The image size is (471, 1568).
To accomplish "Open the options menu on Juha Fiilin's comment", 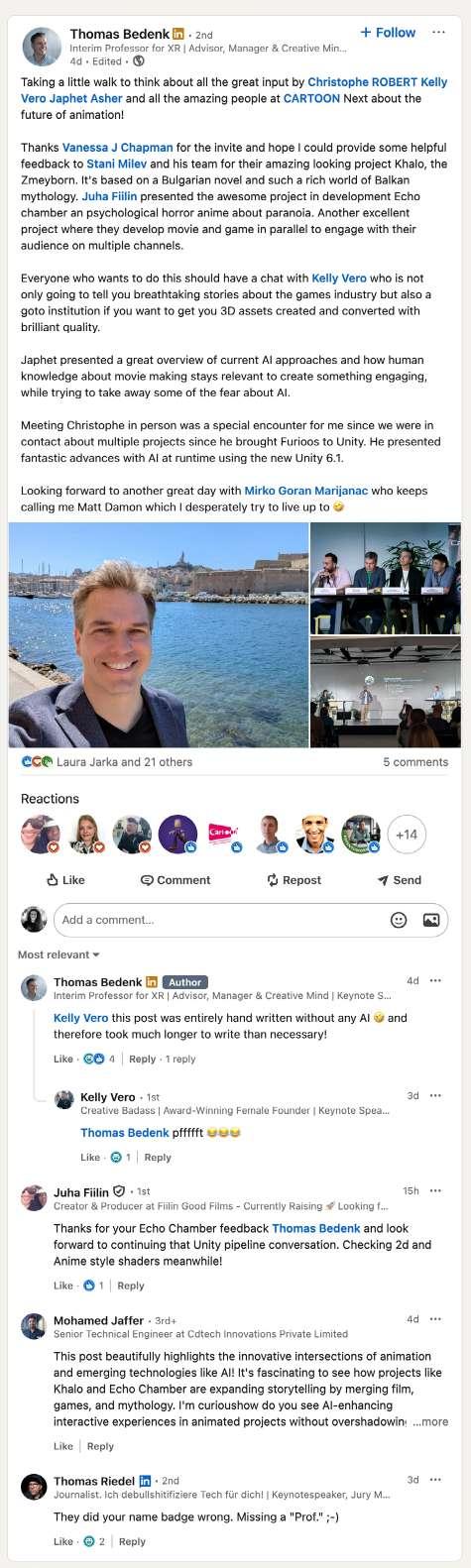I will tap(435, 1190).
